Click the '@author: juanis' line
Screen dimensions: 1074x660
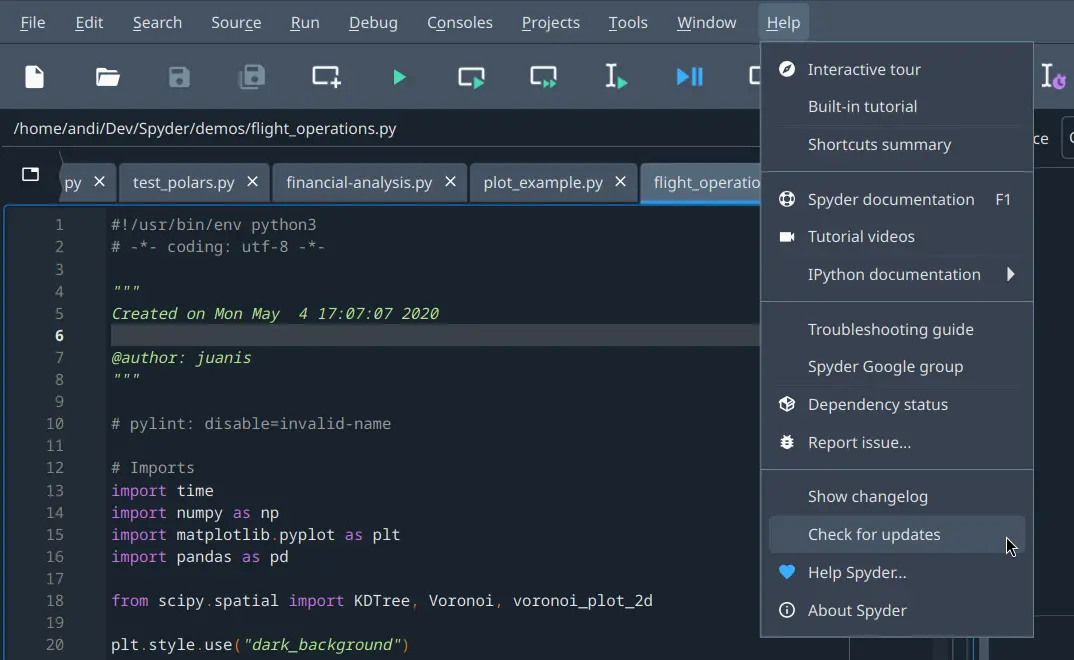click(182, 357)
